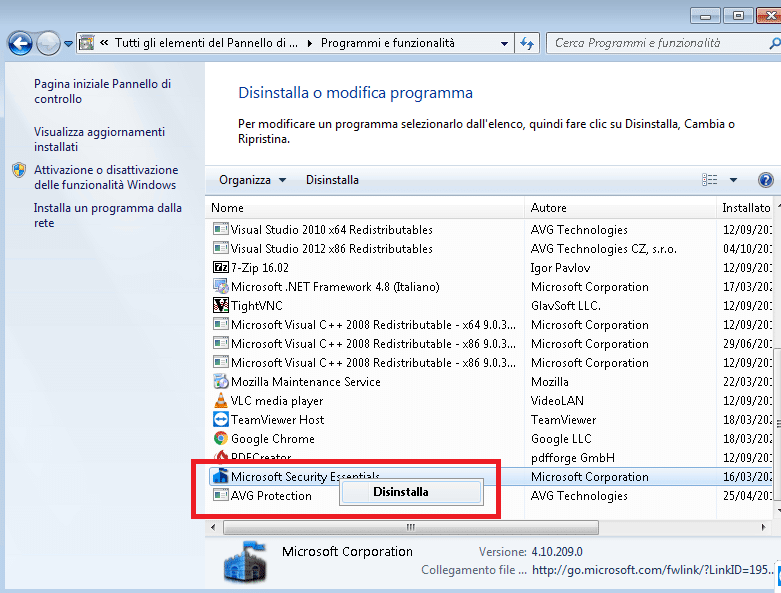
Task: Open the Organizza menu
Action: (x=252, y=180)
